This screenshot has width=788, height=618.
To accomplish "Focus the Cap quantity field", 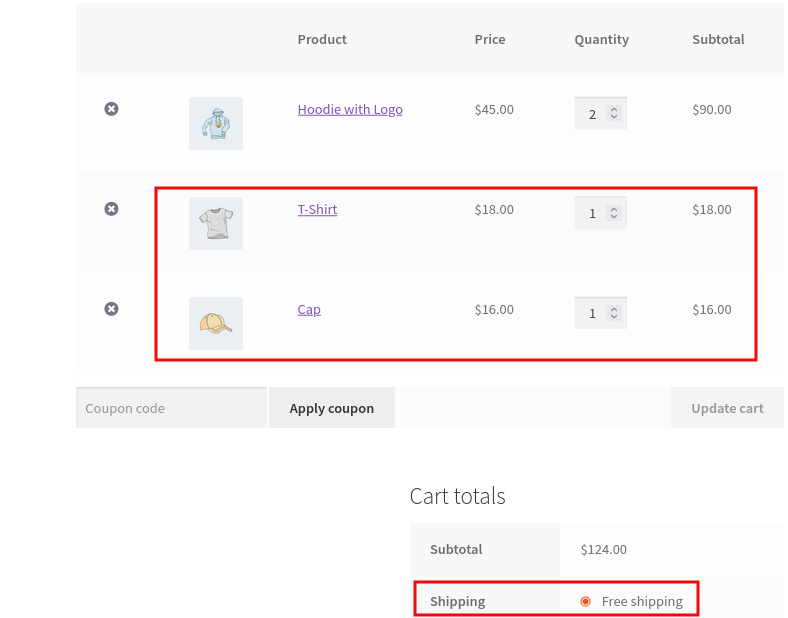I will [591, 313].
